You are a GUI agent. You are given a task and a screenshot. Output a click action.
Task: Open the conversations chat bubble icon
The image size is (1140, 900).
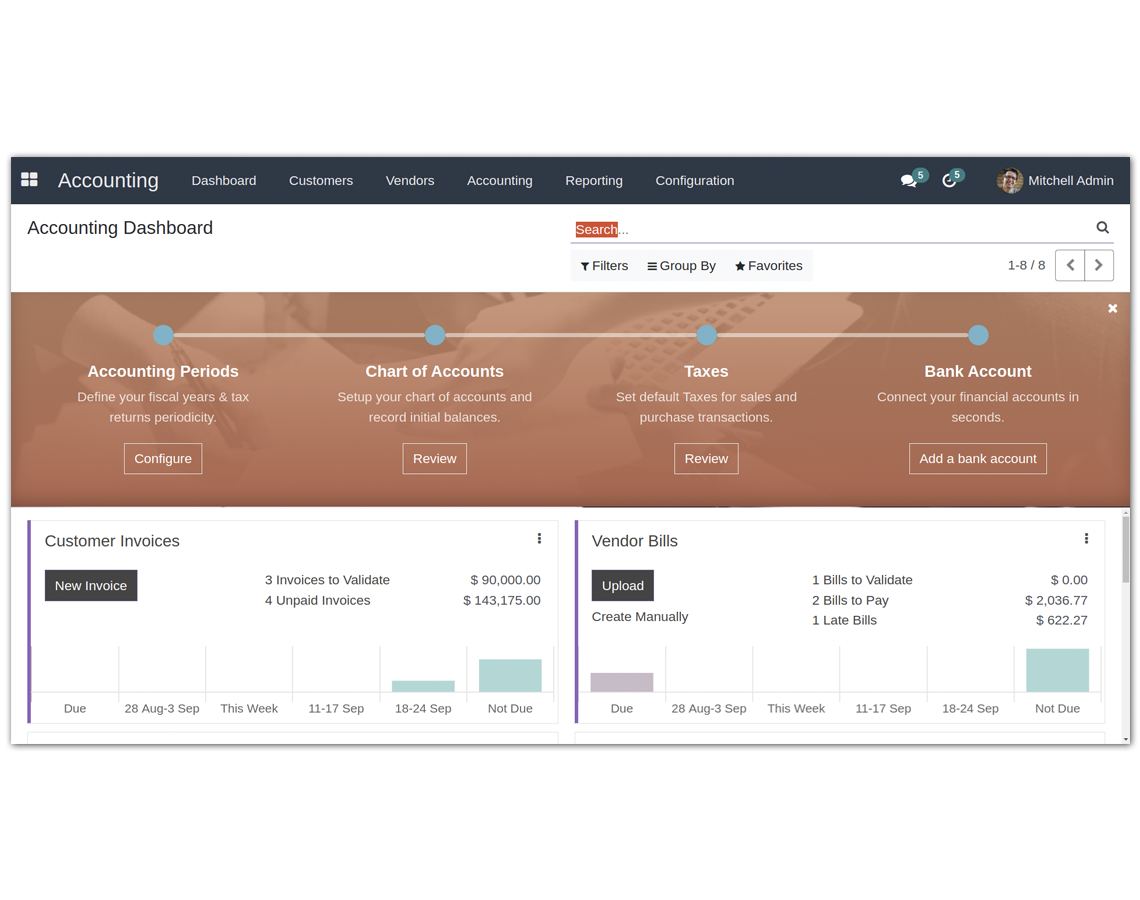coord(908,181)
